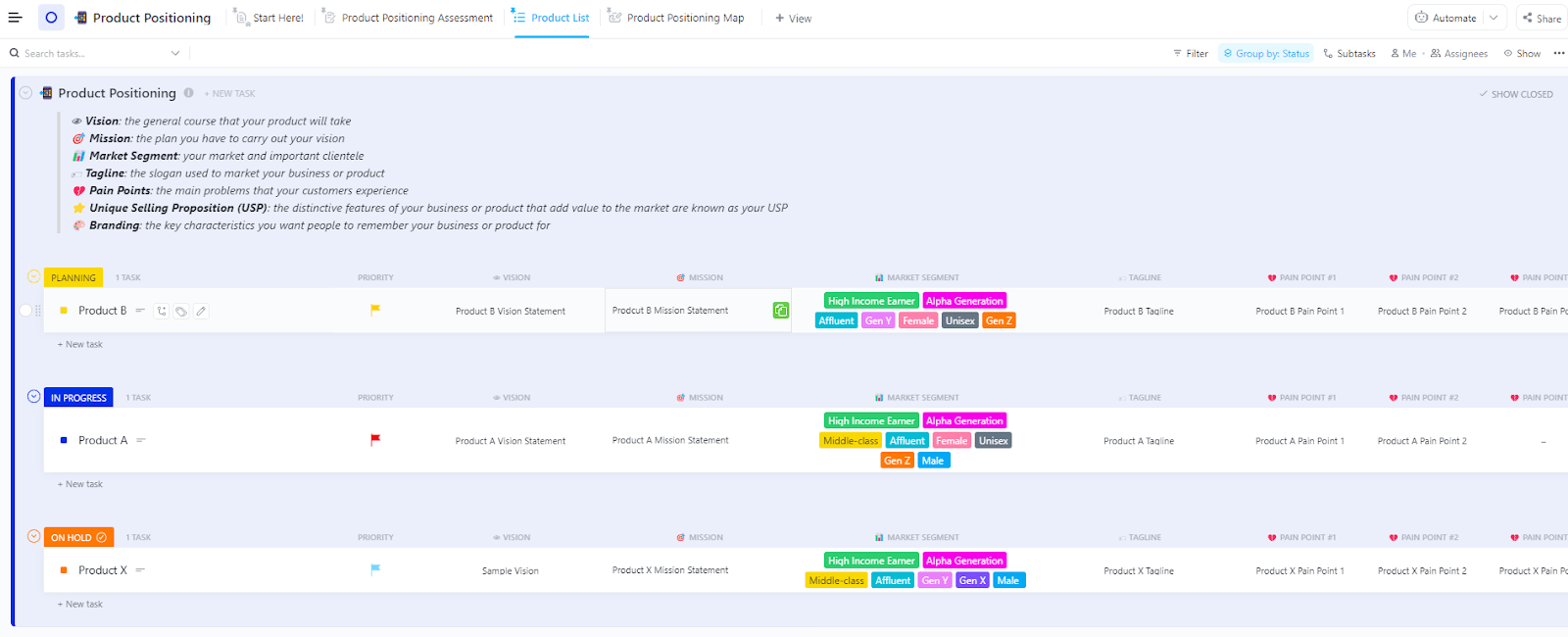Screen dimensions: 1568x637
Task: Click the tag icon on Product B
Action: [x=181, y=311]
